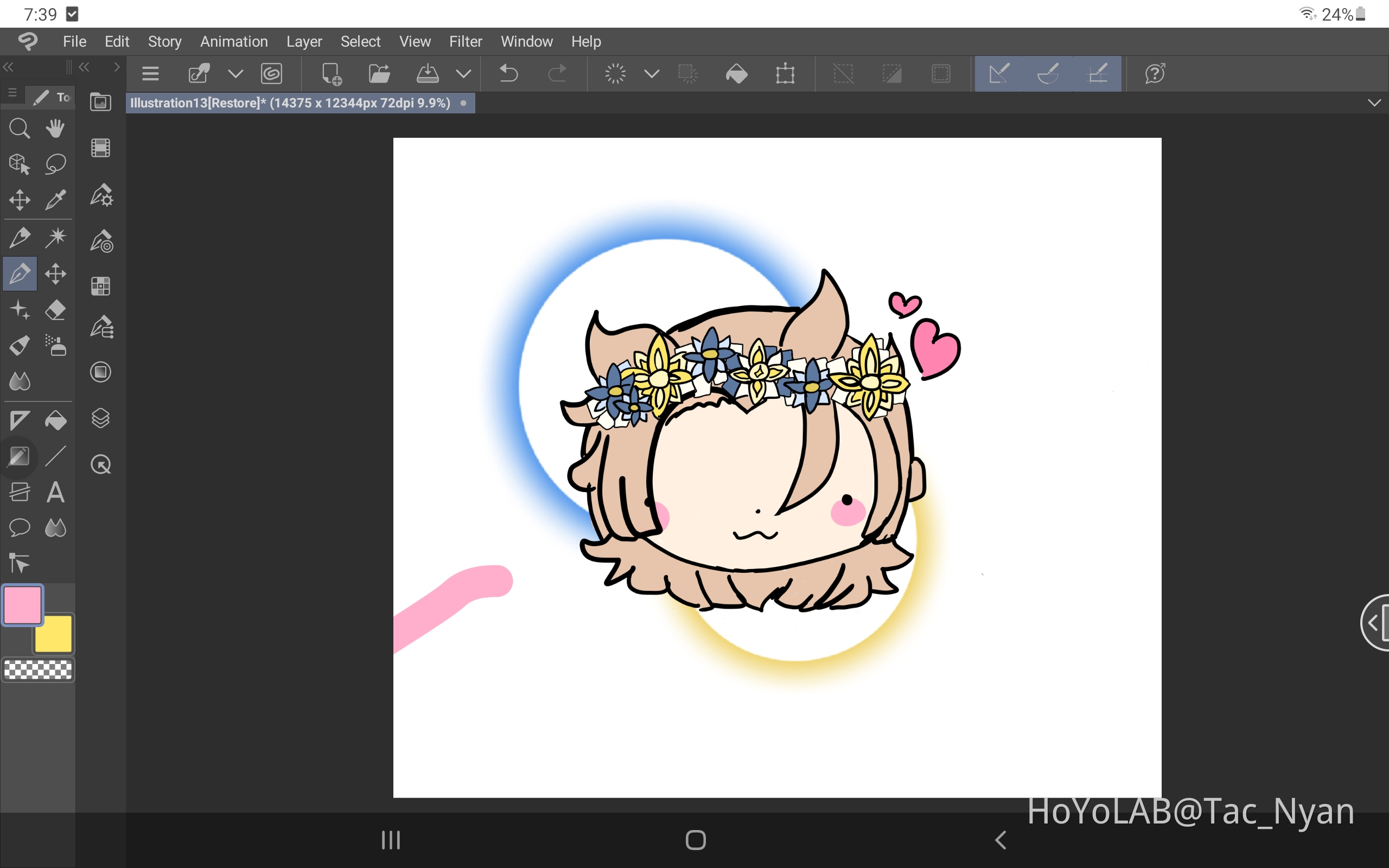
Task: Undo the last stroke
Action: tap(508, 73)
